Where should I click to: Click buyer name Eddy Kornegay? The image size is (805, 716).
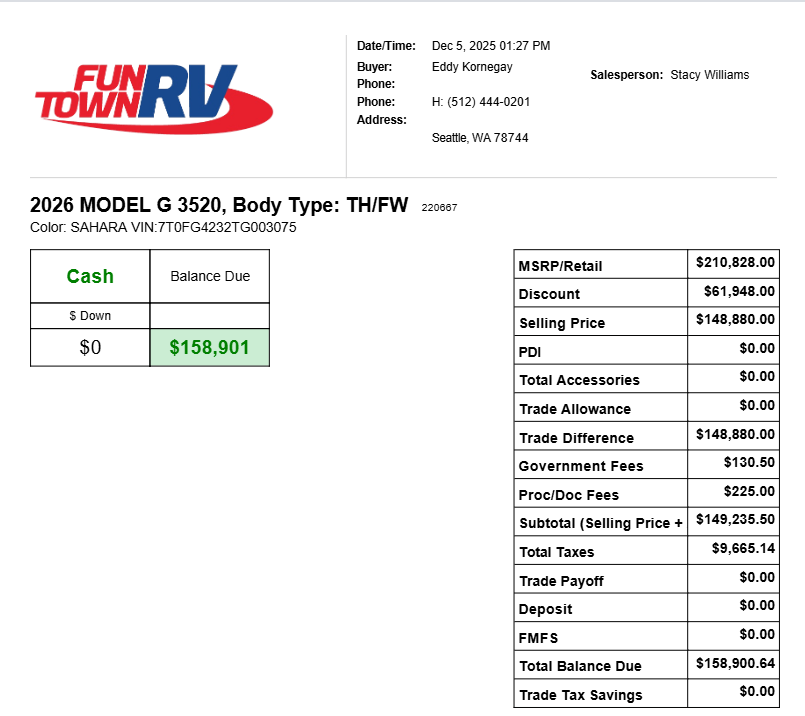[x=472, y=66]
